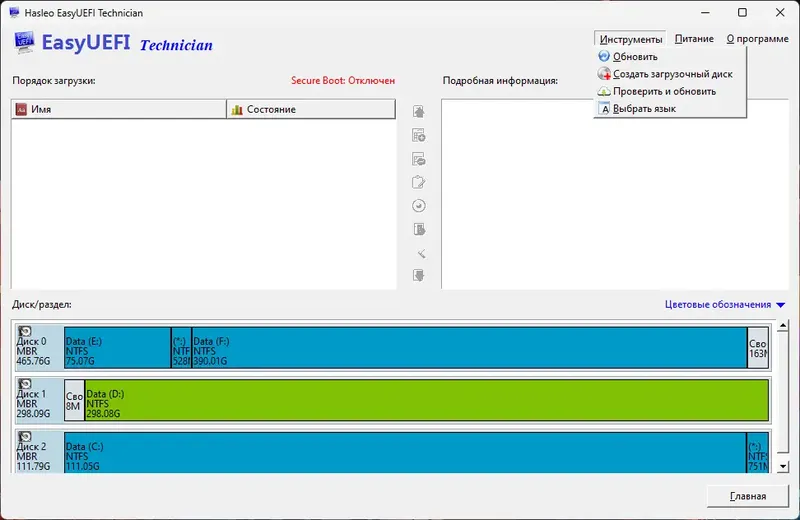Minimize the EasyUEFI window
The height and width of the screenshot is (520, 800).
pyautogui.click(x=705, y=13)
